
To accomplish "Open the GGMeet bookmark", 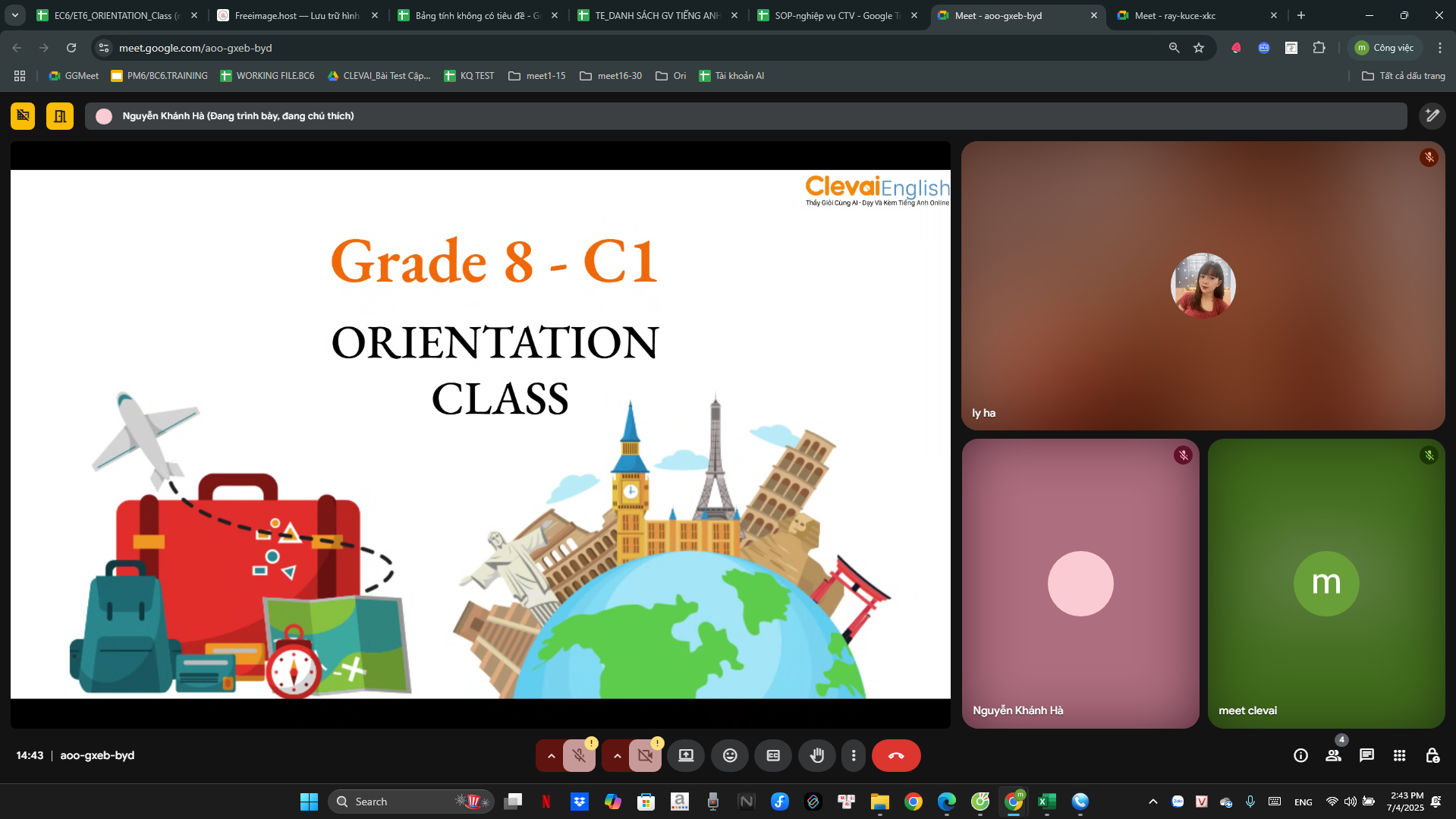I will tap(74, 76).
